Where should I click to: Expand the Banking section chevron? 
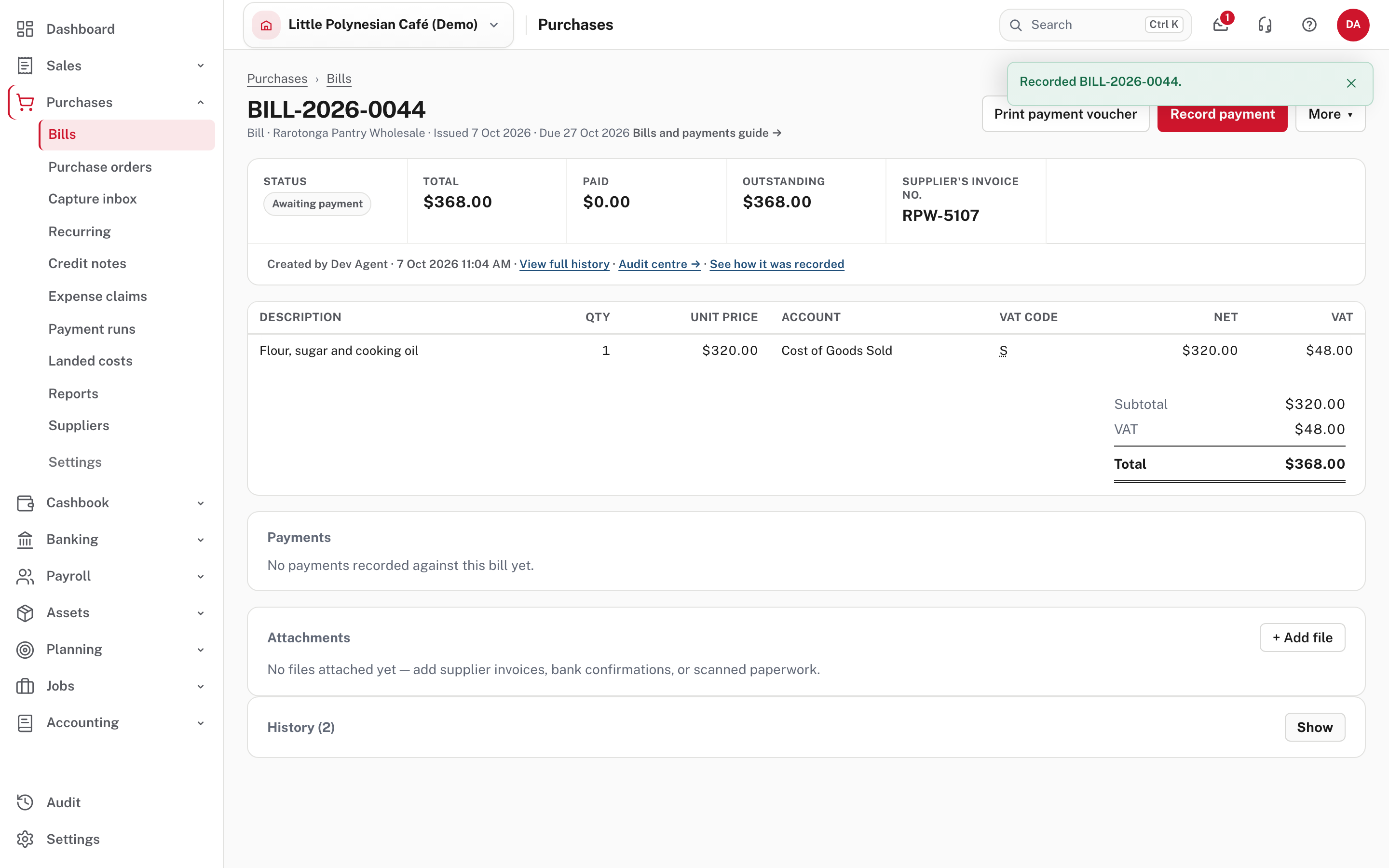(200, 540)
